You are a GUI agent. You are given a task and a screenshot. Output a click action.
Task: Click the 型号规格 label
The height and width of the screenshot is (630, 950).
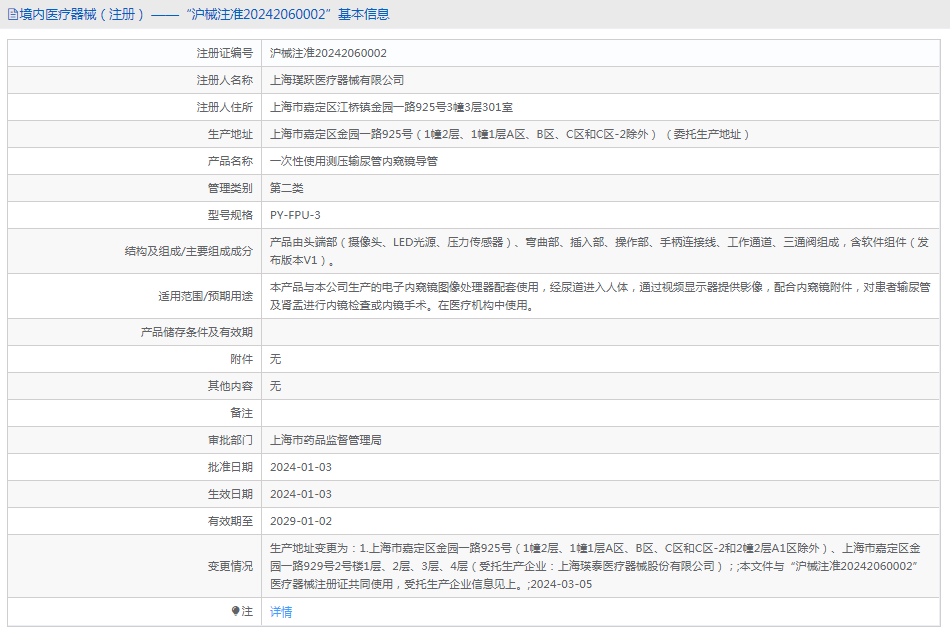[x=230, y=215]
